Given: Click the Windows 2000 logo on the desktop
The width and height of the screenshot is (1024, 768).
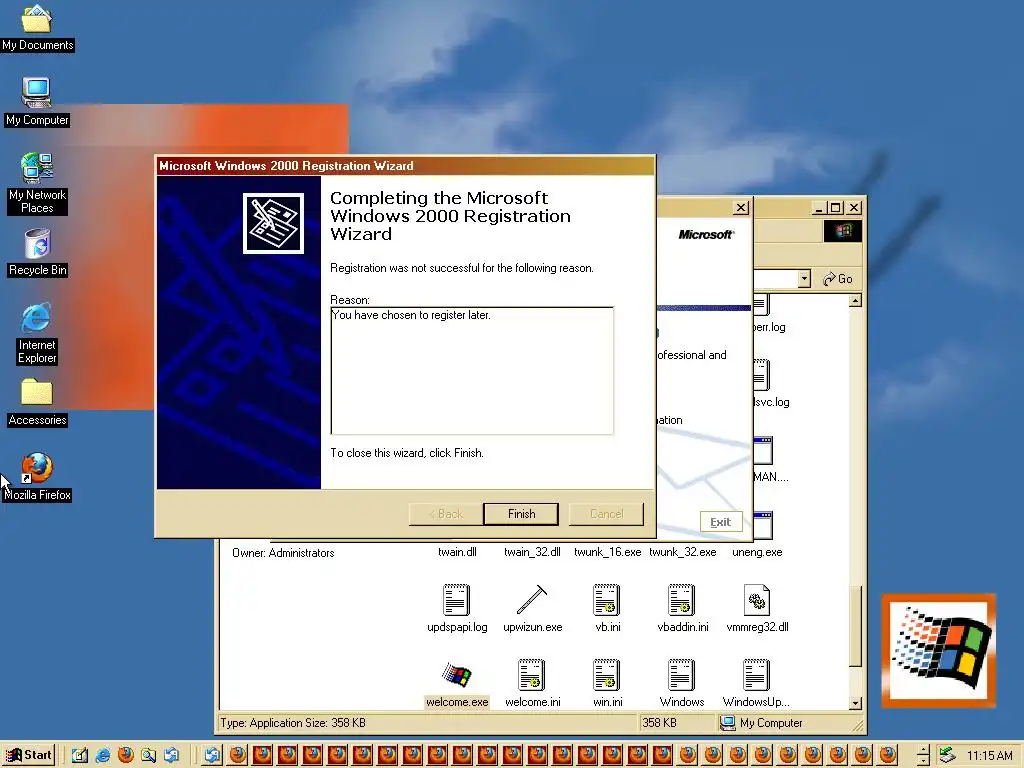Looking at the screenshot, I should [938, 650].
